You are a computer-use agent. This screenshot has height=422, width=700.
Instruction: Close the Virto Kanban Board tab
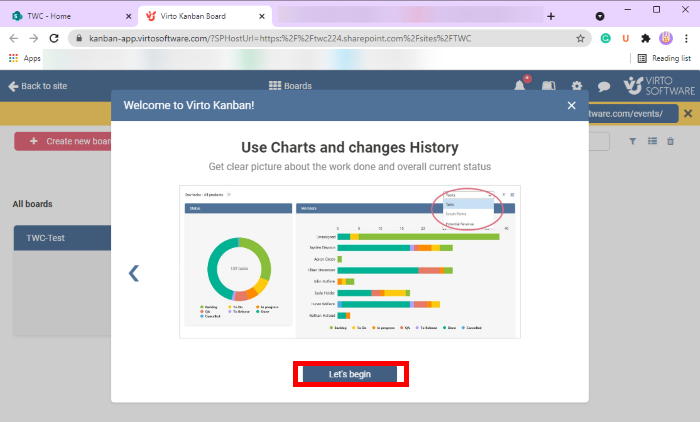[262, 16]
